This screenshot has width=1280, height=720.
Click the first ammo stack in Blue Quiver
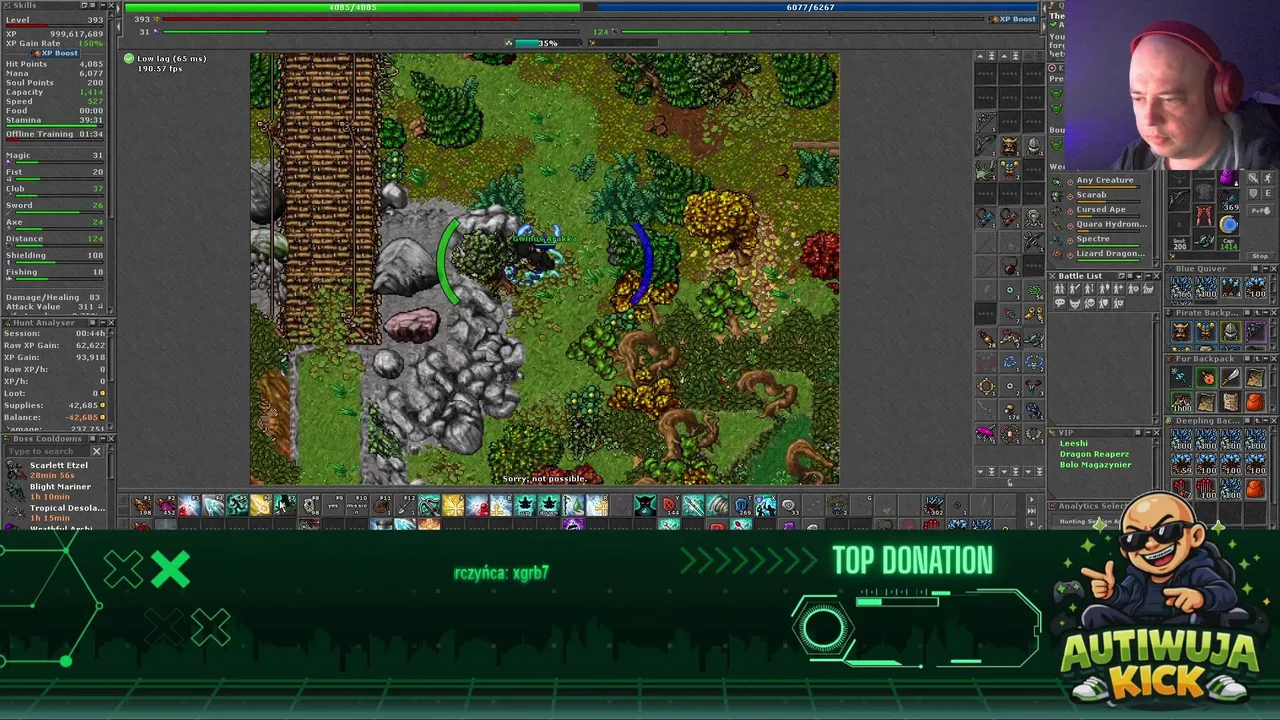pos(1182,288)
